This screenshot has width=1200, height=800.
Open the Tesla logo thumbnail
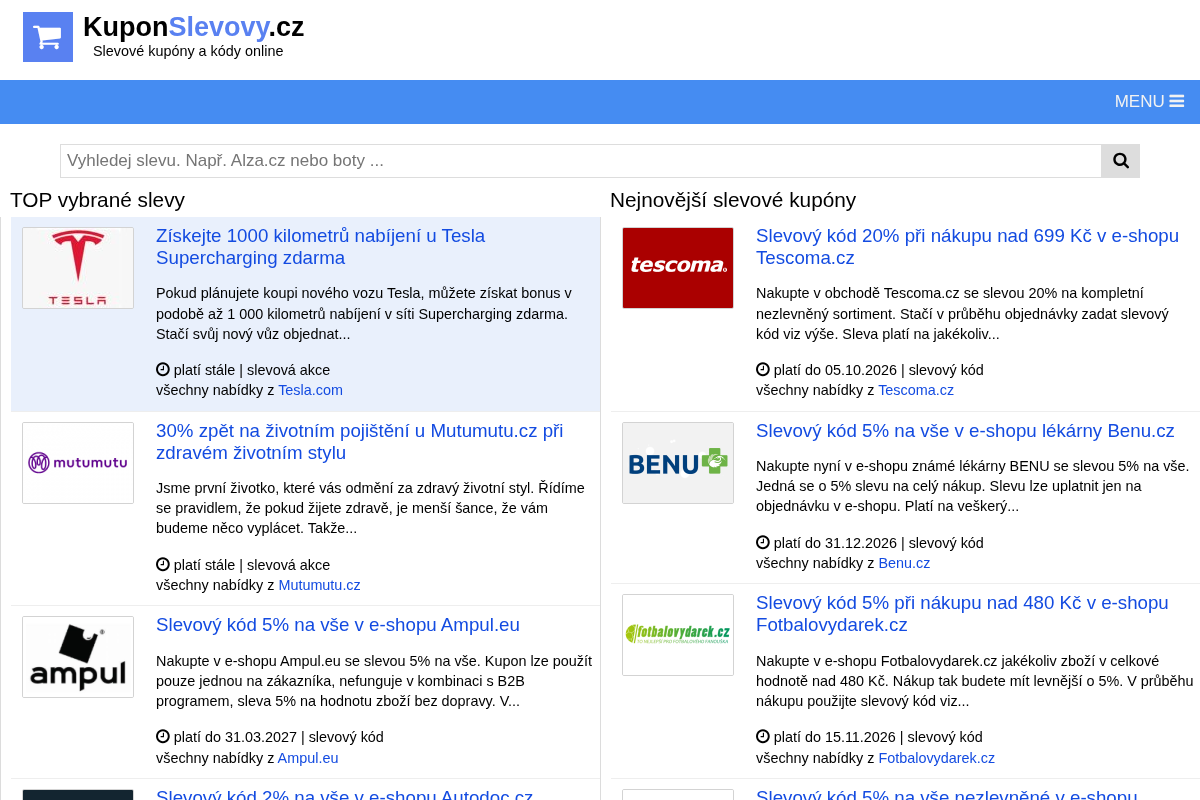[x=78, y=268]
